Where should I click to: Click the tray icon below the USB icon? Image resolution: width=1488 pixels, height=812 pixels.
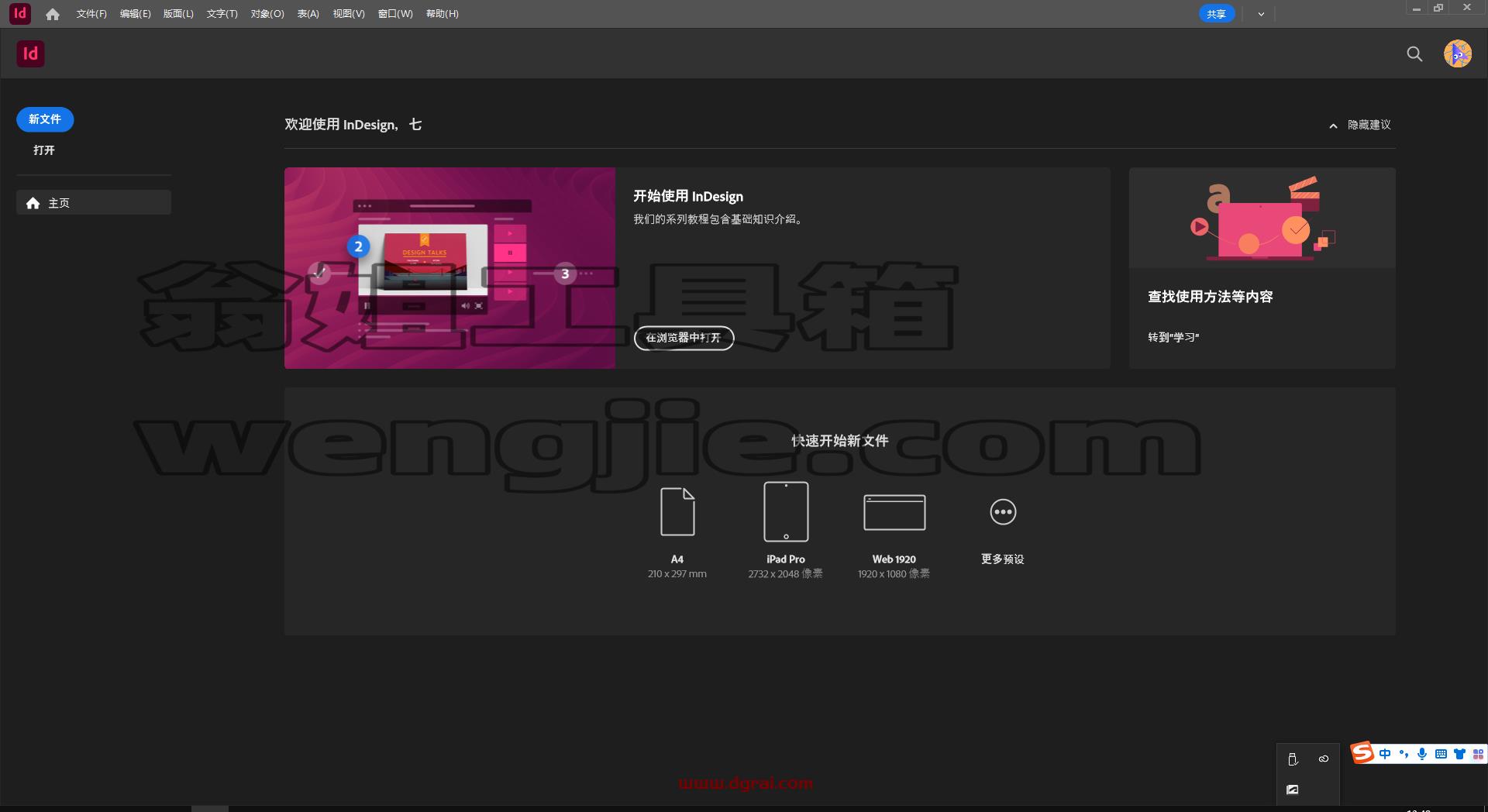click(x=1293, y=790)
